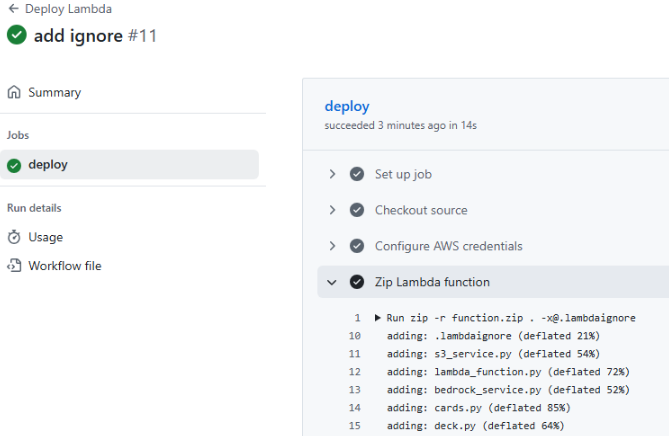Collapse the Zip Lambda function step
This screenshot has width=669, height=436.
click(332, 282)
